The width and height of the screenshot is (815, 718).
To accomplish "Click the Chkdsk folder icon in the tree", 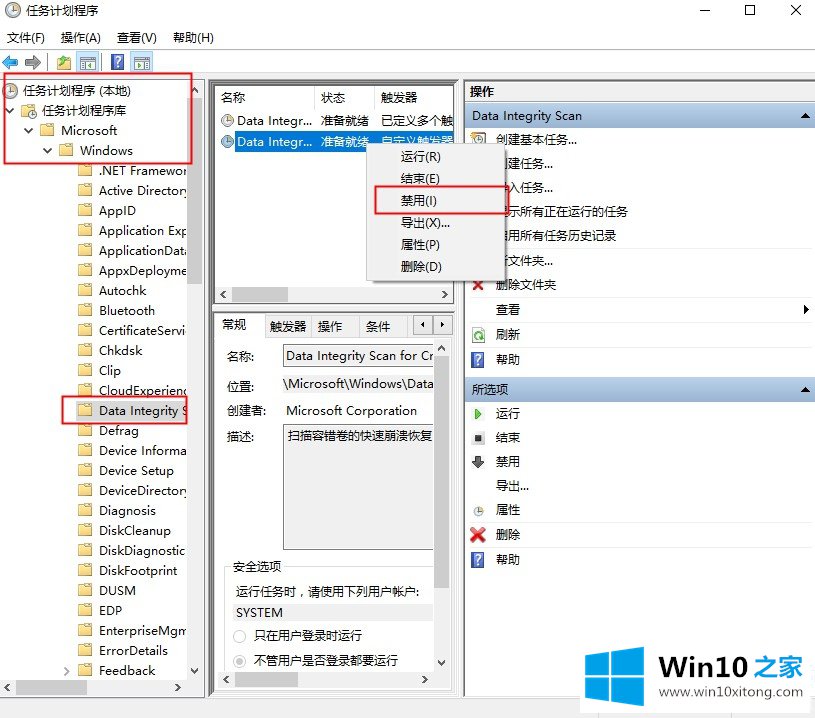I will [85, 350].
